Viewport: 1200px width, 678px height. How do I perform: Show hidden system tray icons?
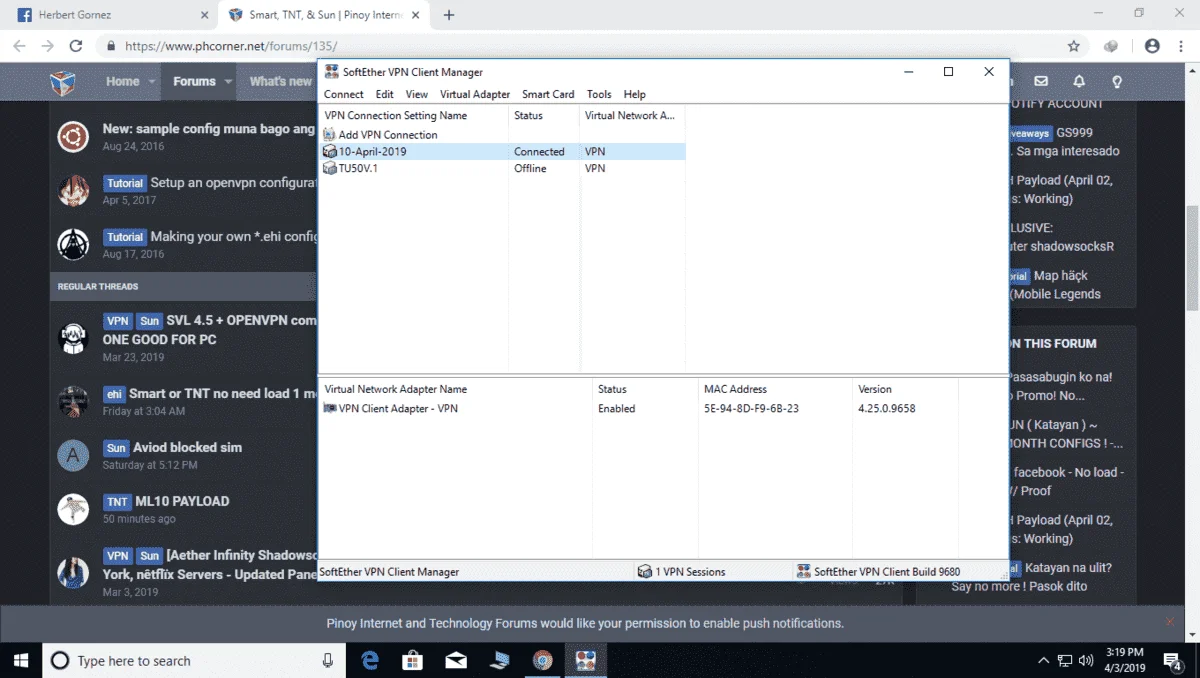1043,660
